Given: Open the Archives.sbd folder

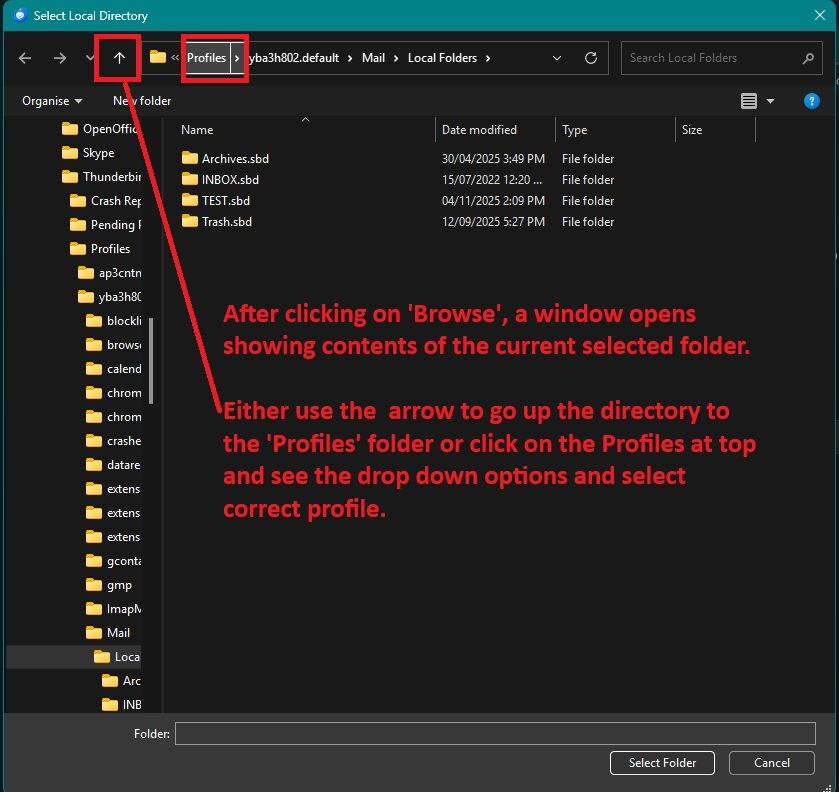Looking at the screenshot, I should [235, 159].
